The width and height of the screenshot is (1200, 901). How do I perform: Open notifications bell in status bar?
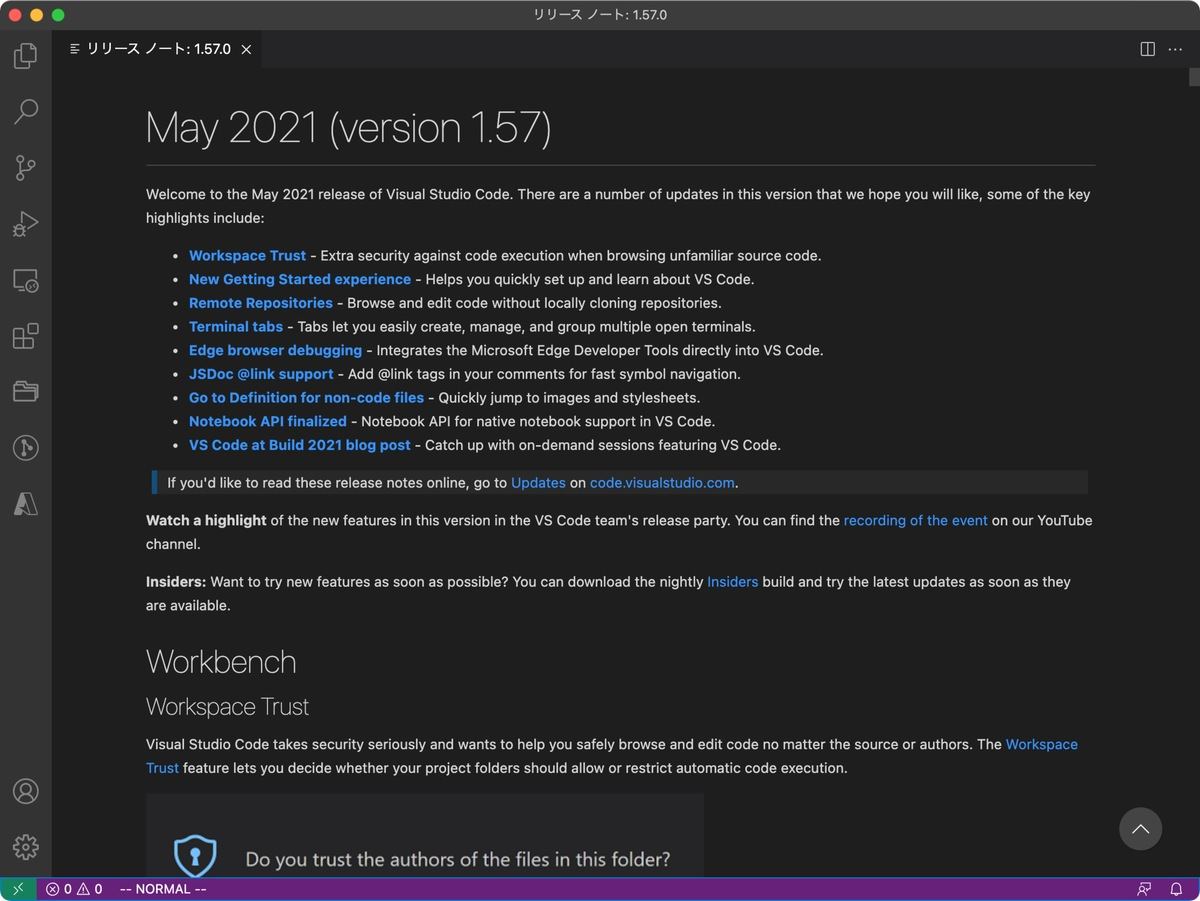[x=1177, y=889]
